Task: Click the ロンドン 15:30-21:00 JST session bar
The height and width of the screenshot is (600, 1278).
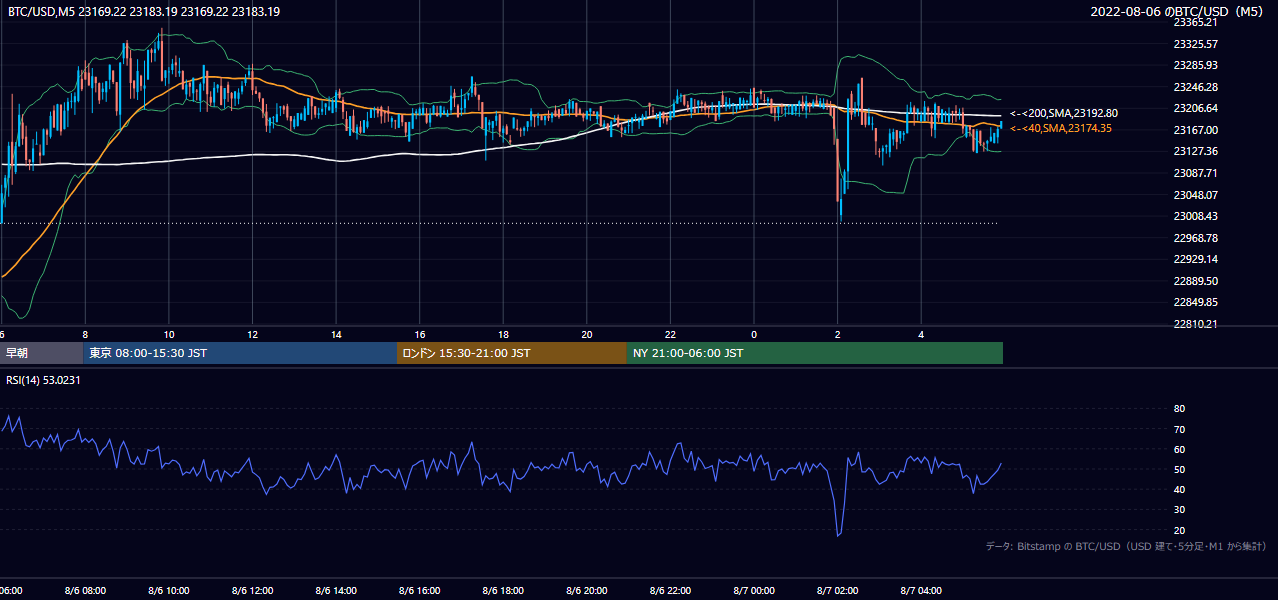Action: point(512,353)
